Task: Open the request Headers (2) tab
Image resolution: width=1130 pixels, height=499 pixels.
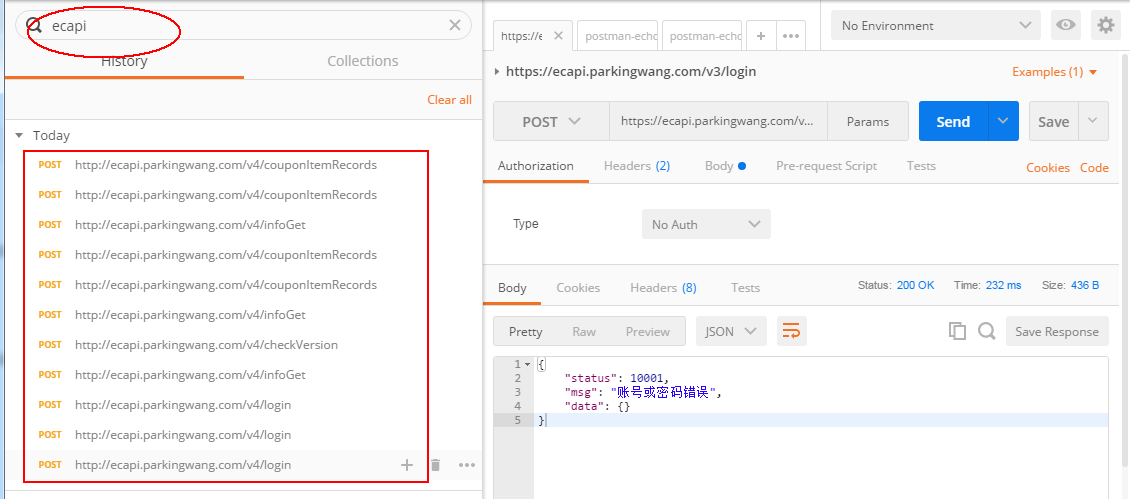Action: (637, 166)
